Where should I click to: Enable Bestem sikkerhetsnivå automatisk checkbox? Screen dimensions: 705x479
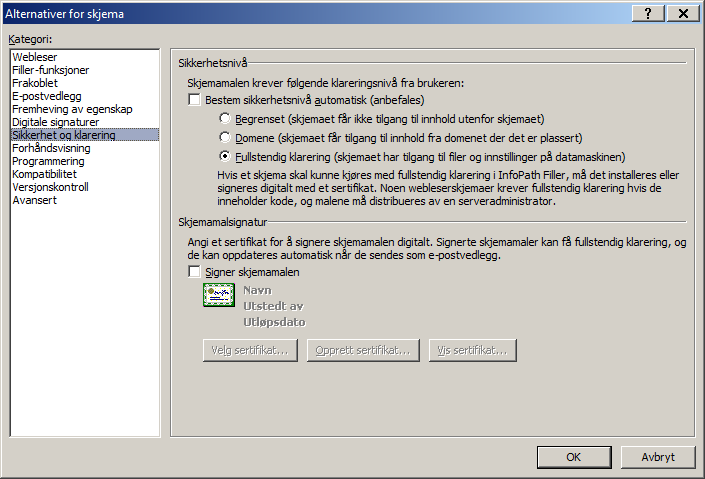point(194,99)
